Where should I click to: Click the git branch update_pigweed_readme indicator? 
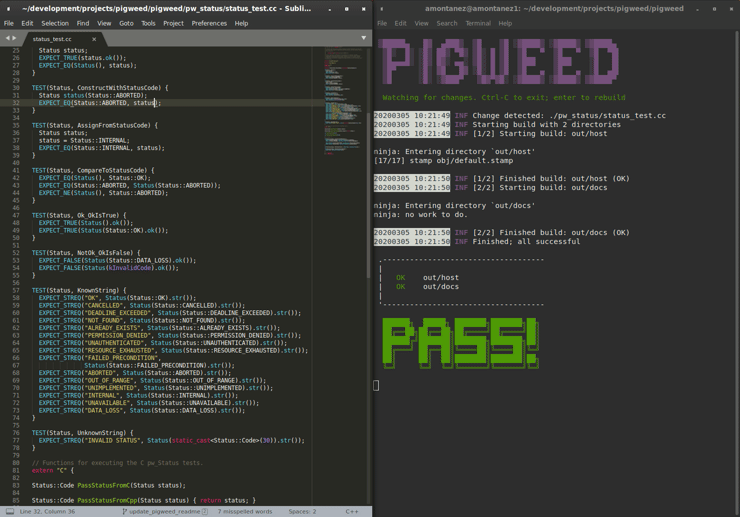click(164, 511)
